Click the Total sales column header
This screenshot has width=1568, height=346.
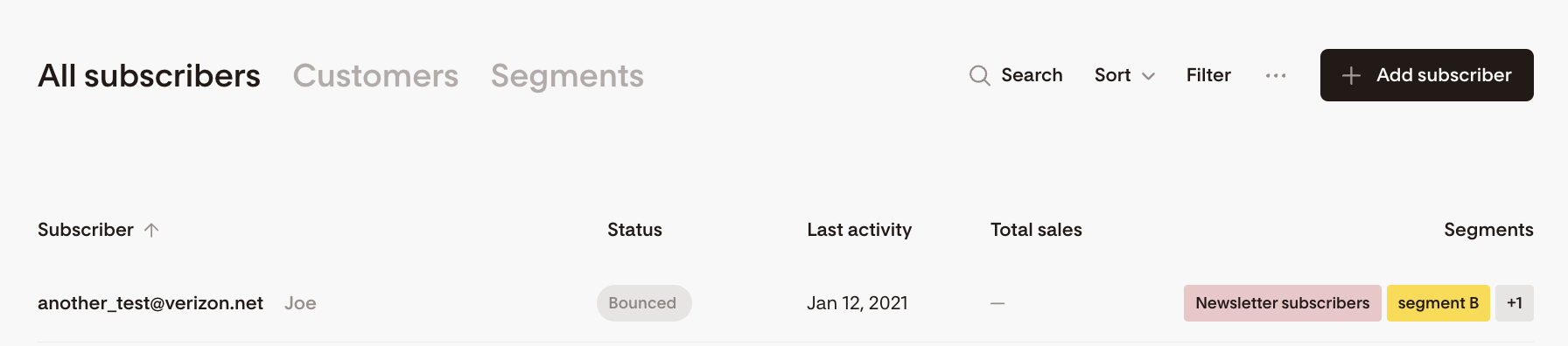pos(1036,230)
